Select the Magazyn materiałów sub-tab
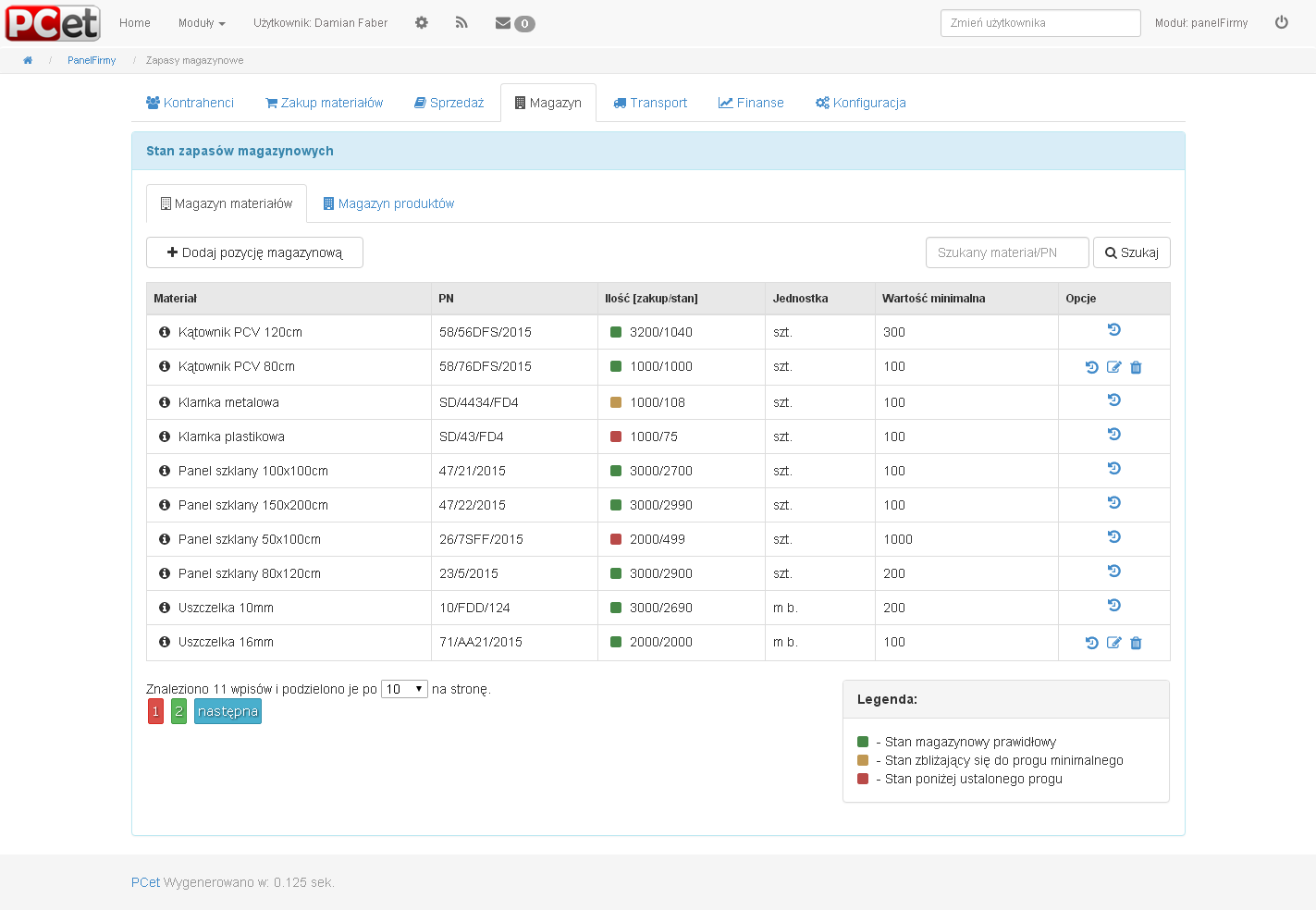 (x=227, y=203)
